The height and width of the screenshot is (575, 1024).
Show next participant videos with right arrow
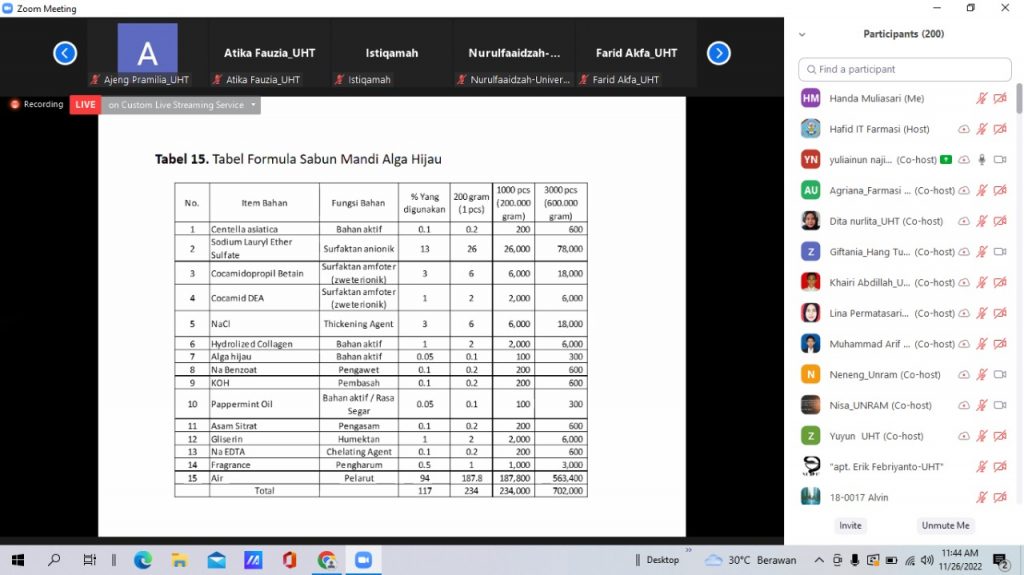click(718, 53)
